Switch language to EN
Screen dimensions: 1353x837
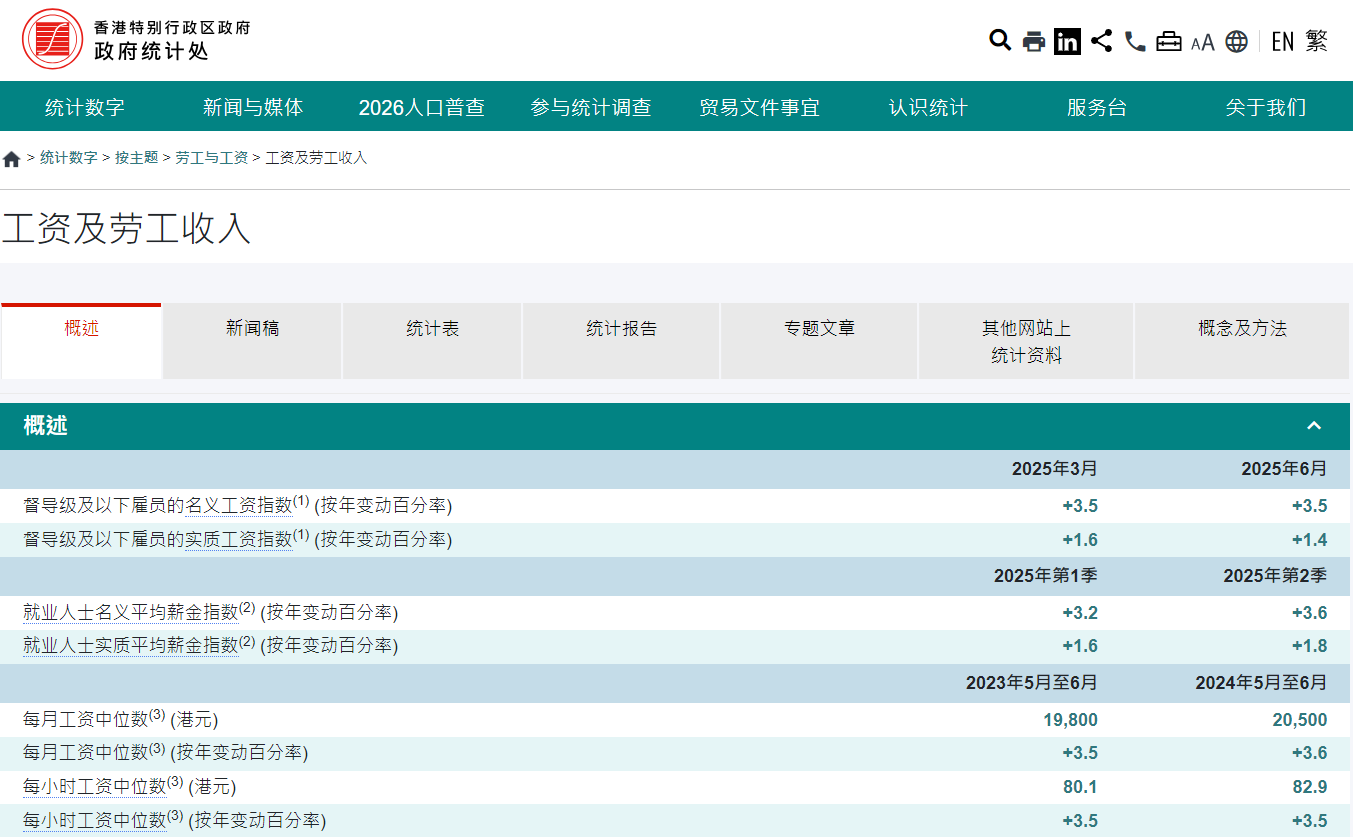pyautogui.click(x=1282, y=41)
